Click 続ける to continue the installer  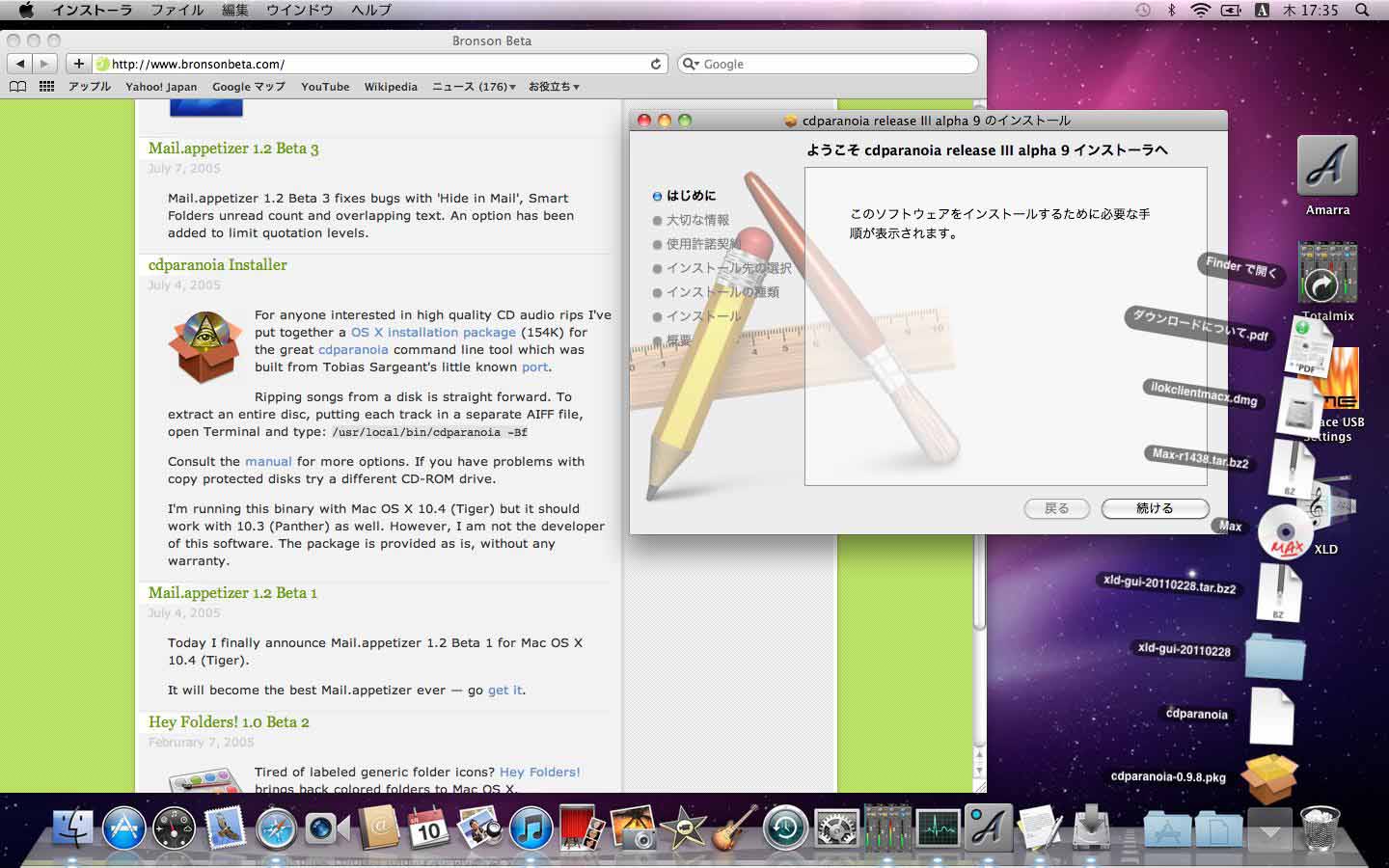pos(1155,508)
